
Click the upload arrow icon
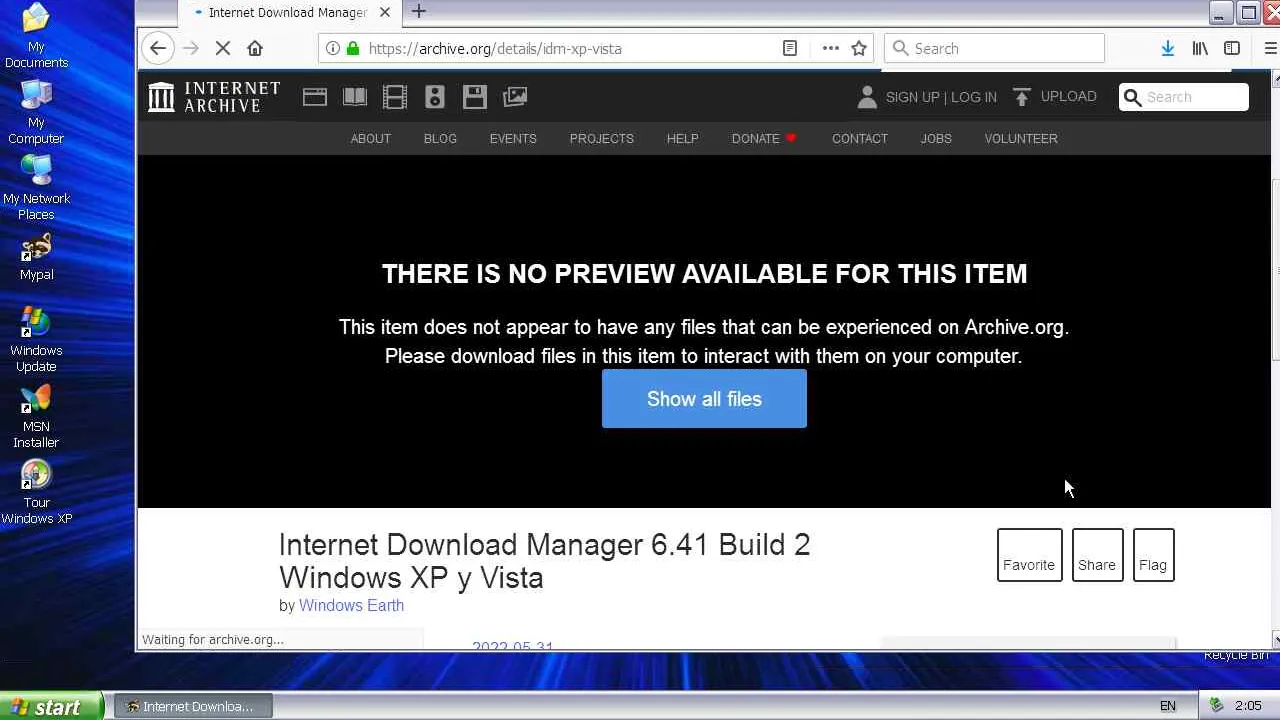pyautogui.click(x=1021, y=97)
